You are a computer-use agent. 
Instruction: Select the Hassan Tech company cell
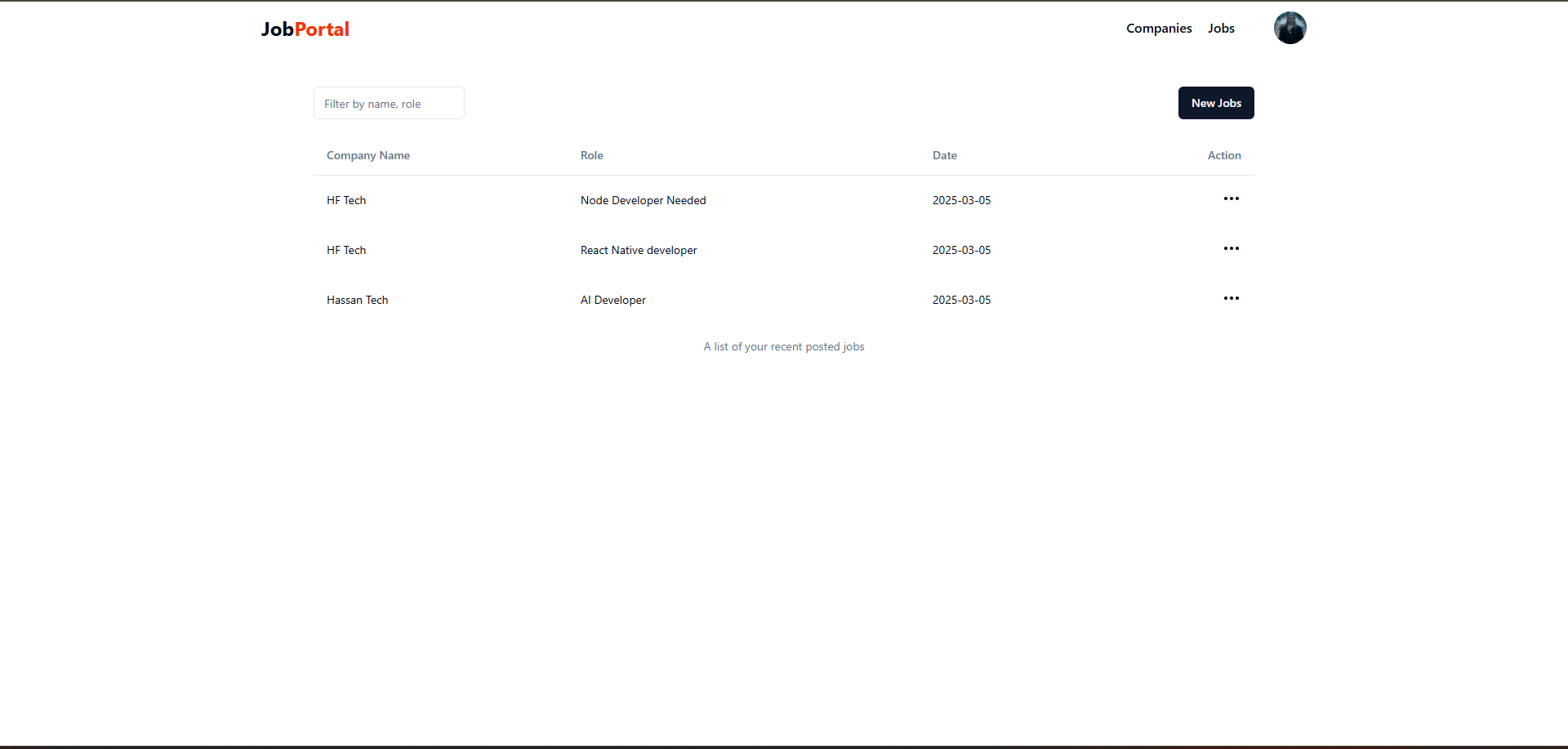pos(358,300)
